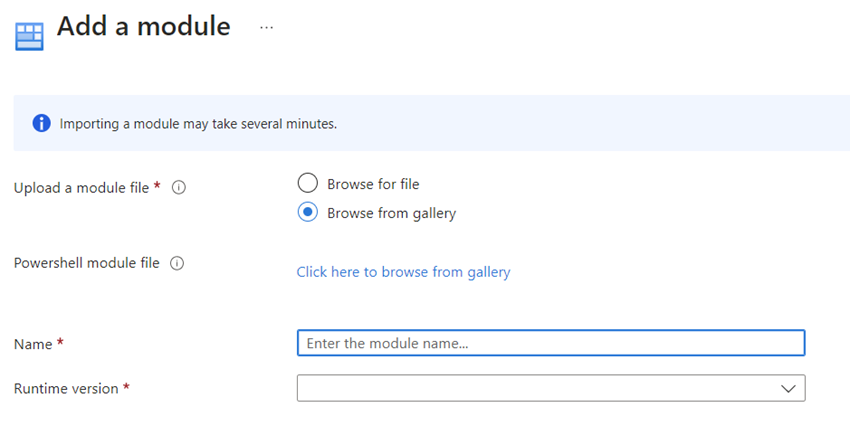
Task: Click the 'Browse from gallery' option label
Action: click(x=391, y=214)
